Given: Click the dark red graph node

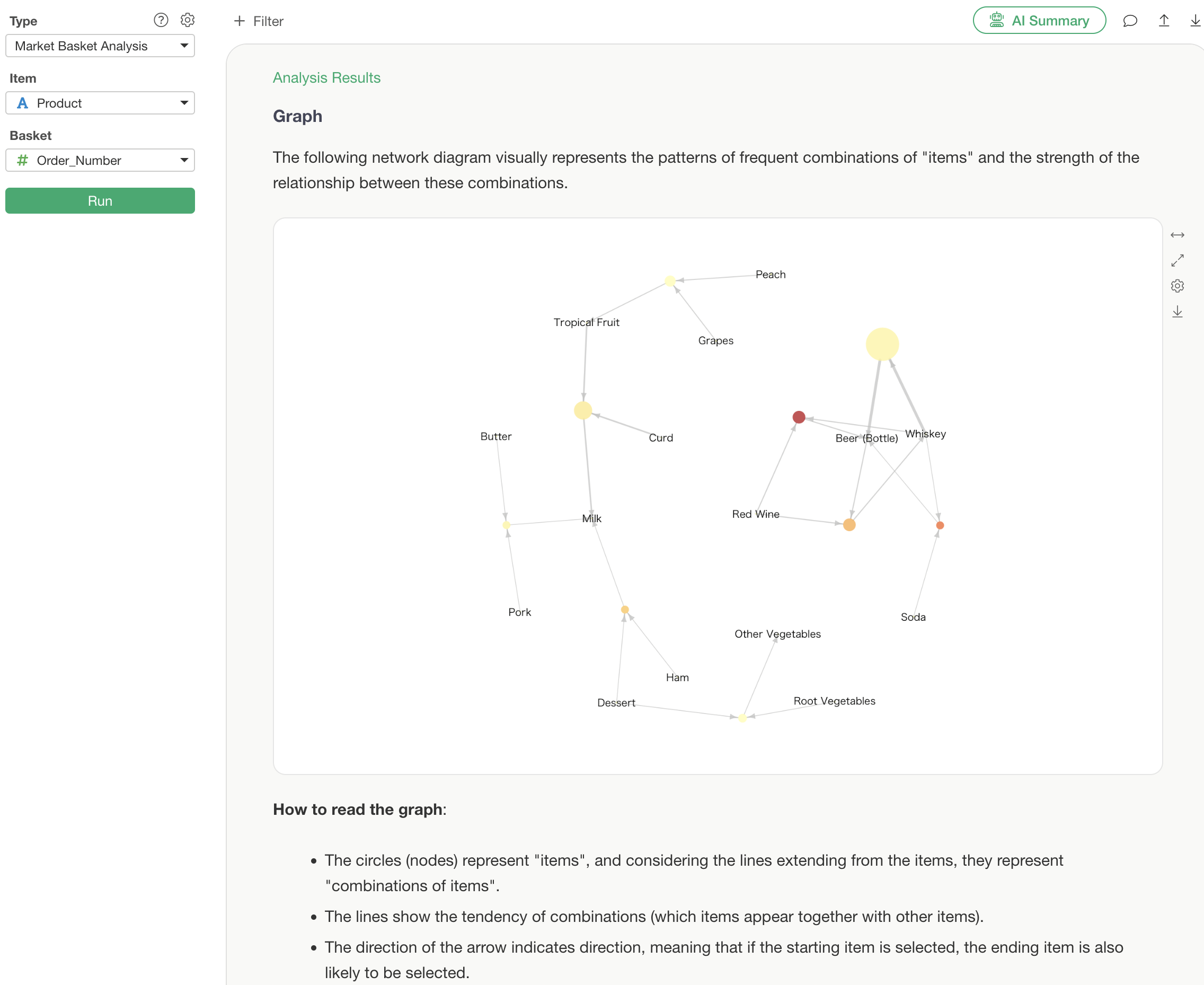Looking at the screenshot, I should tap(799, 418).
